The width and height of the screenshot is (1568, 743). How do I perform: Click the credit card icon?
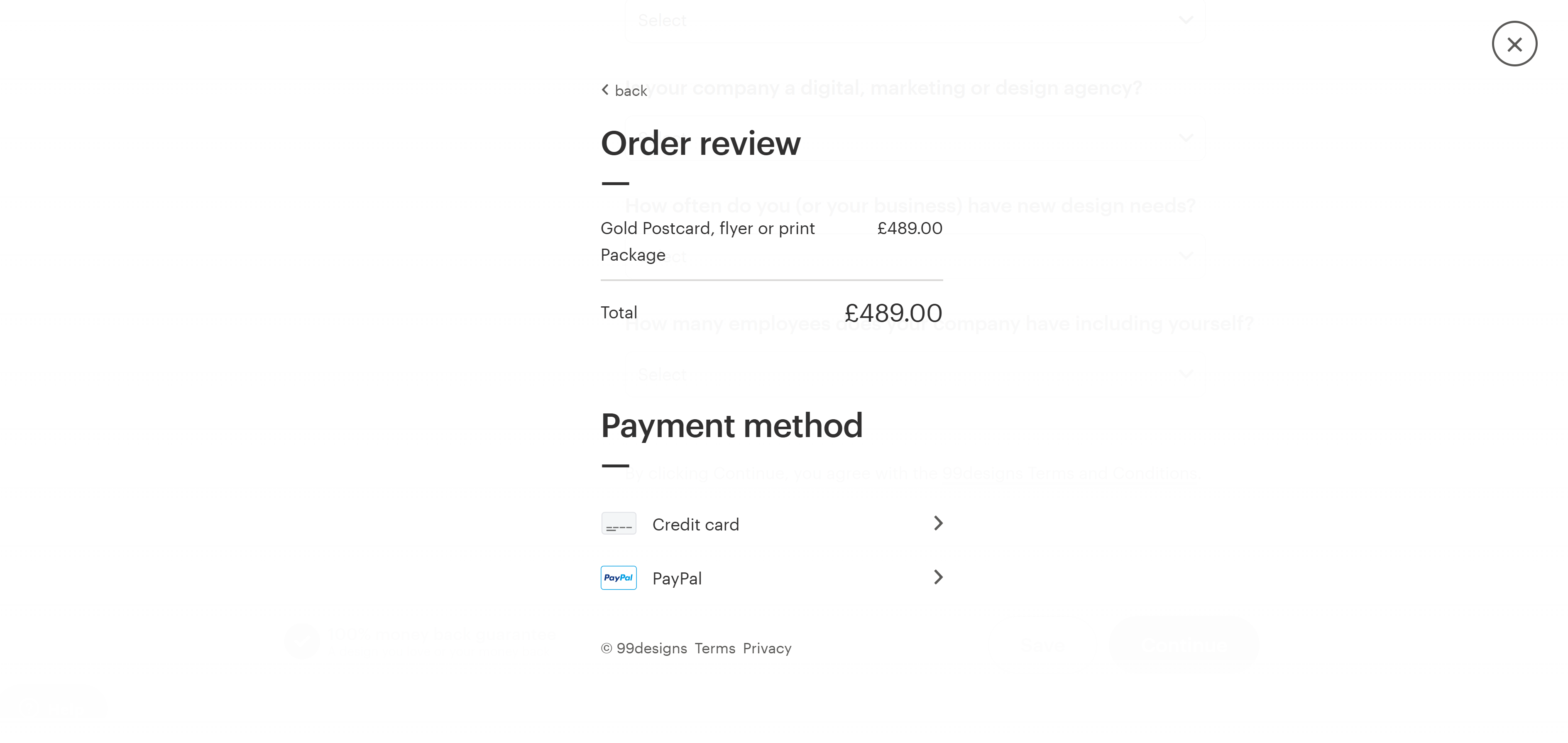coord(619,523)
